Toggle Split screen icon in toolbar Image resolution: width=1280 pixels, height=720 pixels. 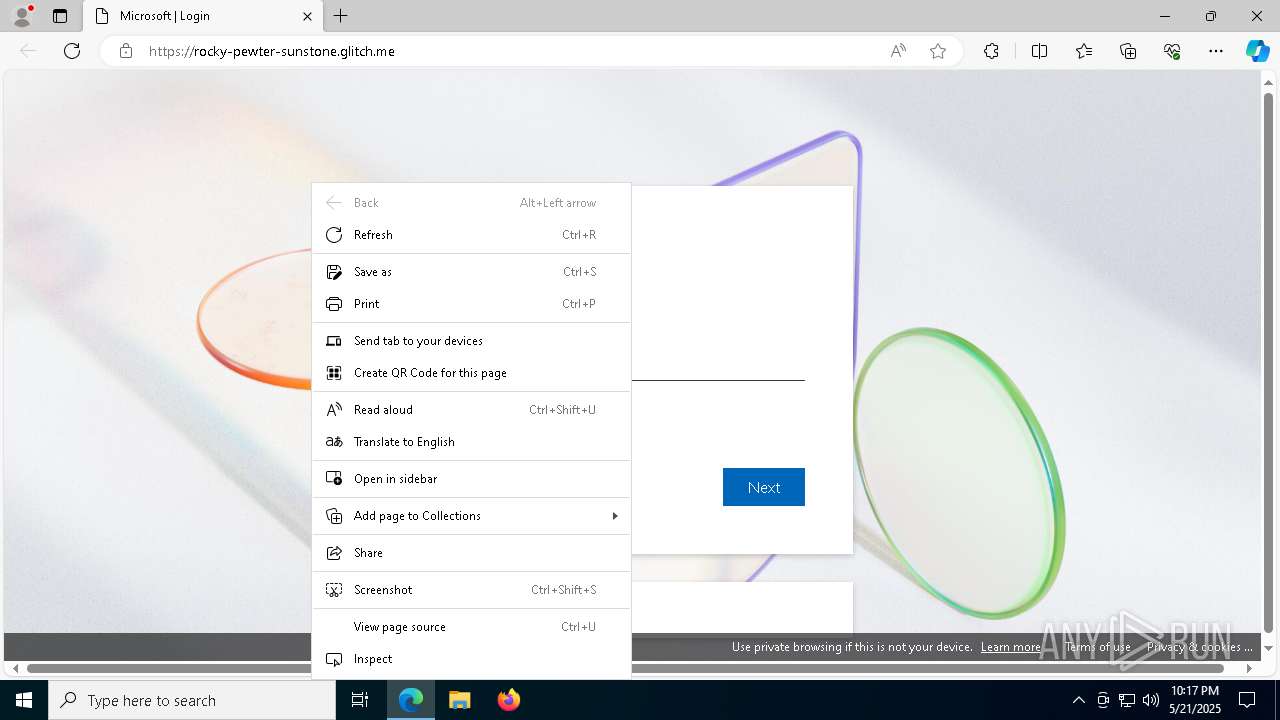(1039, 51)
